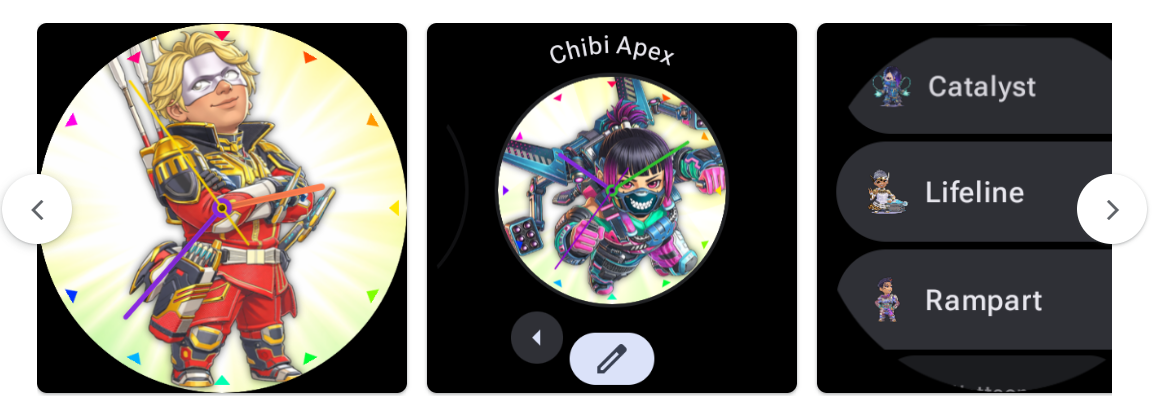This screenshot has height=418, width=1158.
Task: Click the left carousel arrow
Action: pyautogui.click(x=37, y=210)
